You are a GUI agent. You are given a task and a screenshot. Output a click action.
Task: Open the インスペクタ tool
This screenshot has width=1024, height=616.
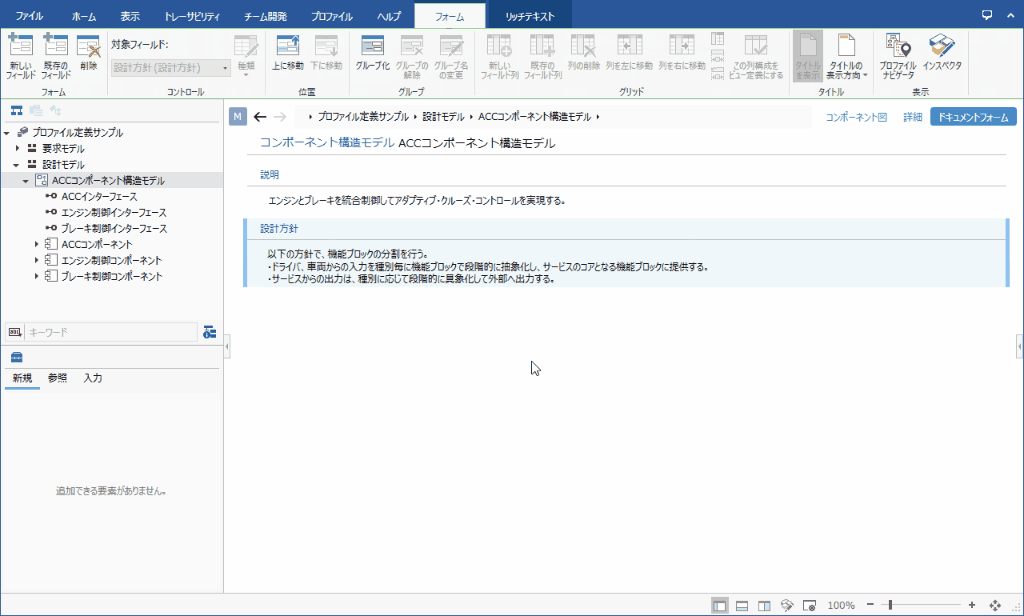[x=941, y=52]
